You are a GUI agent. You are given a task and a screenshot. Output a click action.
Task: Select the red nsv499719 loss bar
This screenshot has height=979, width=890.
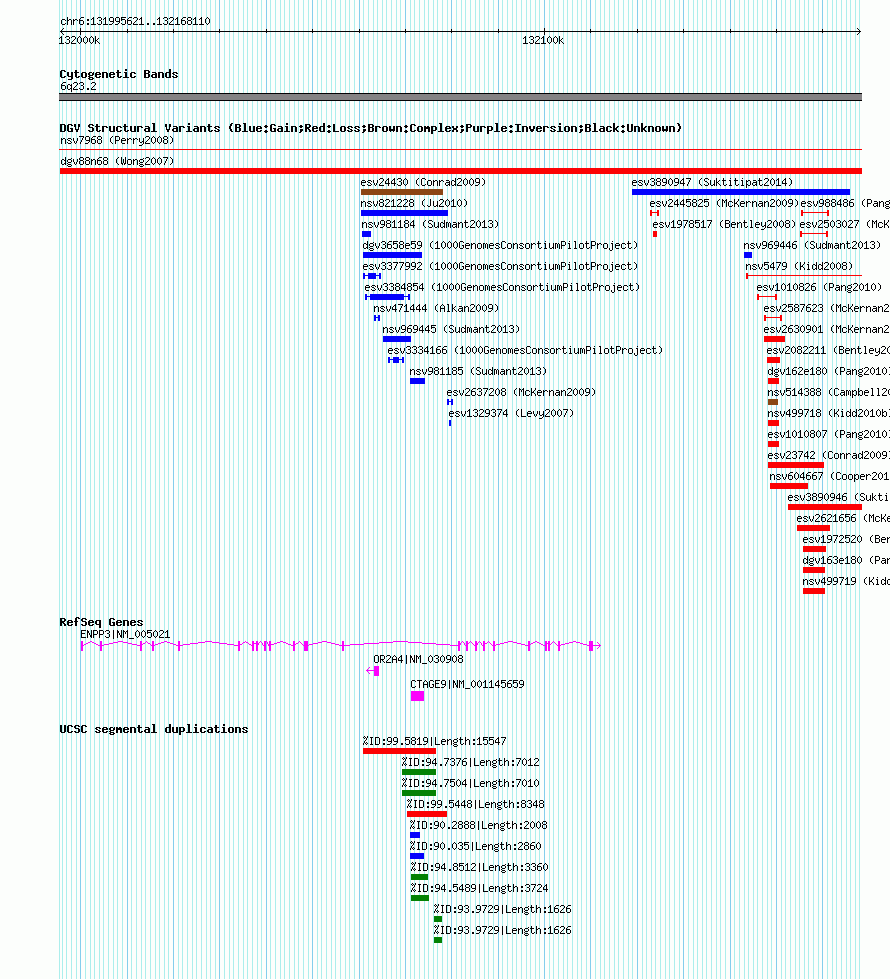814,591
